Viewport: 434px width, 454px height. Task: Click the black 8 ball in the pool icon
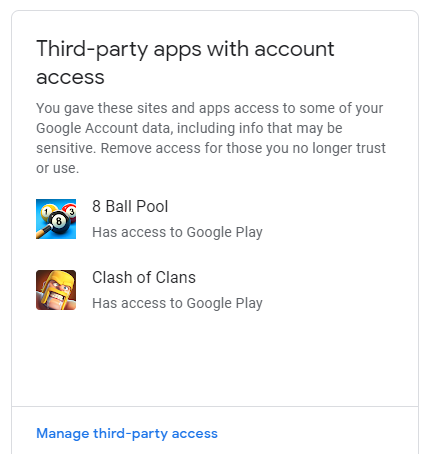(59, 220)
